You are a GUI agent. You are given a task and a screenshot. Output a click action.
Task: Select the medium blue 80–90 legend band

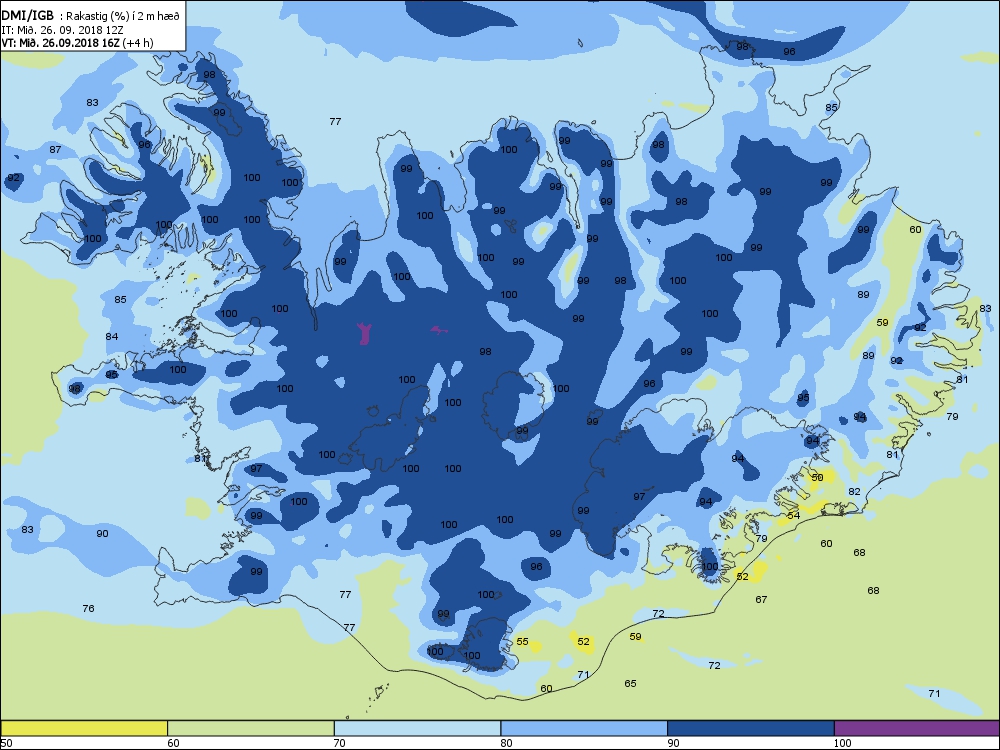coord(584,728)
